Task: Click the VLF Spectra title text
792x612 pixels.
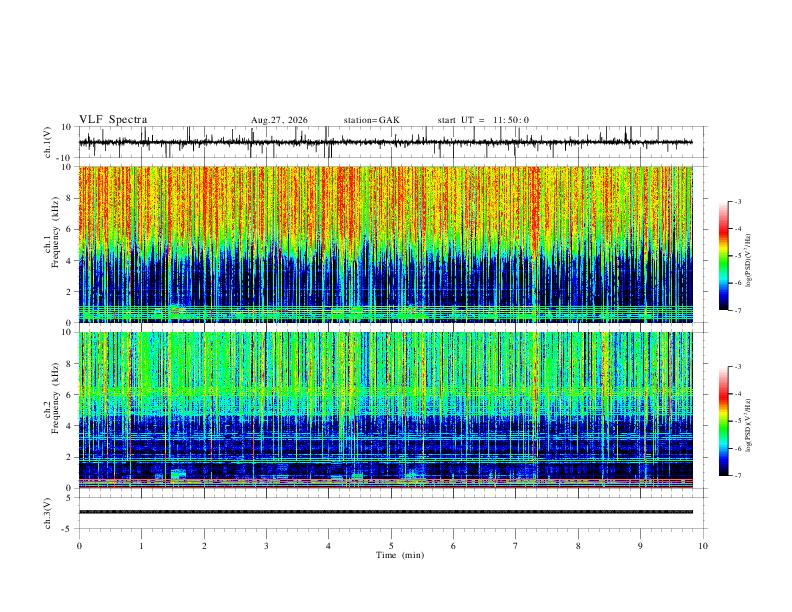Action: click(x=113, y=120)
